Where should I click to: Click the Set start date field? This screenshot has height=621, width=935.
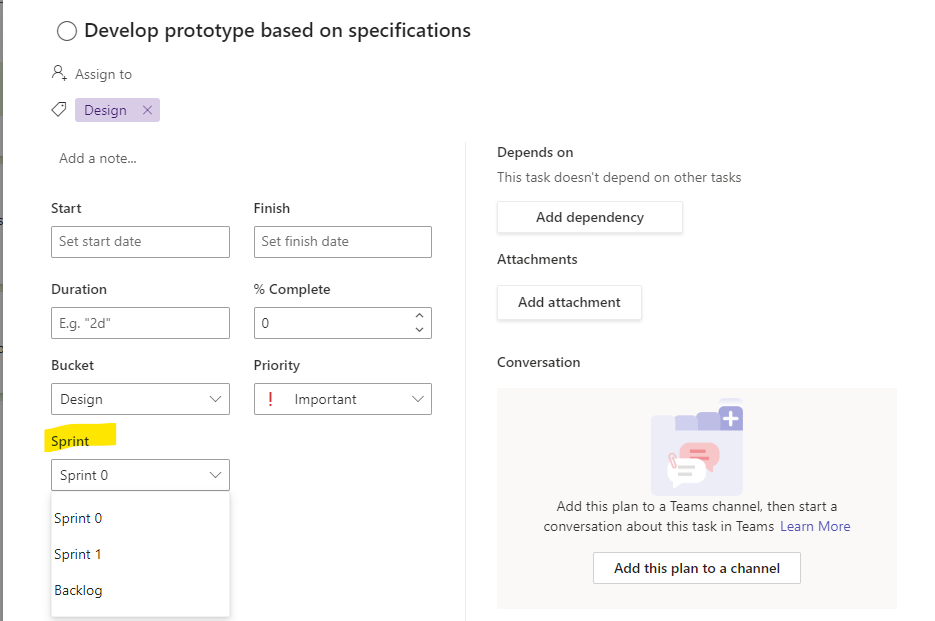point(140,241)
